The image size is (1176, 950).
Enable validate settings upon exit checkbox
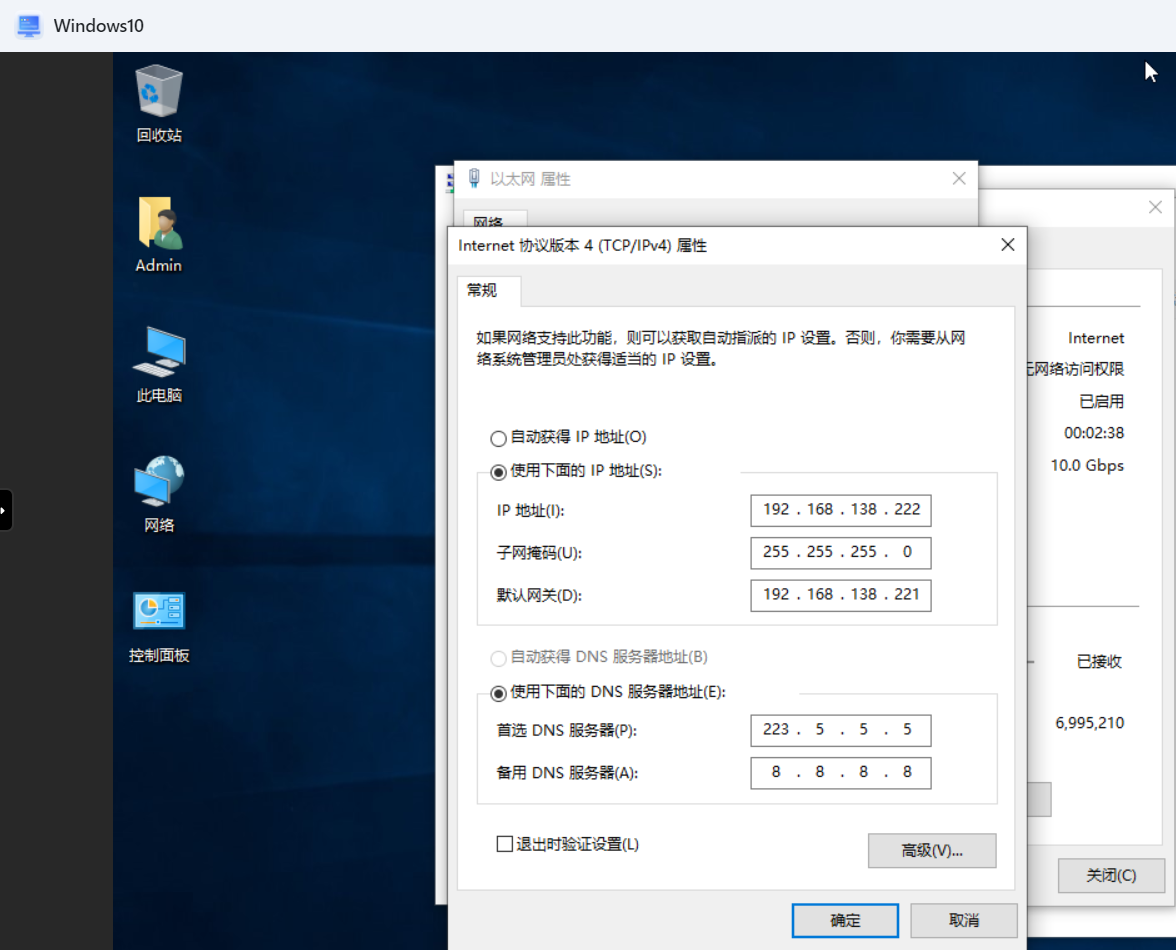coord(505,844)
